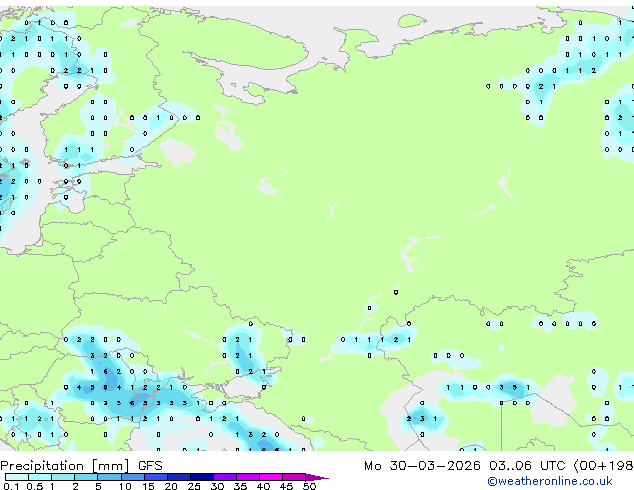Click the forecast run label '(00+198'
634x490 pixels.
pos(603,466)
